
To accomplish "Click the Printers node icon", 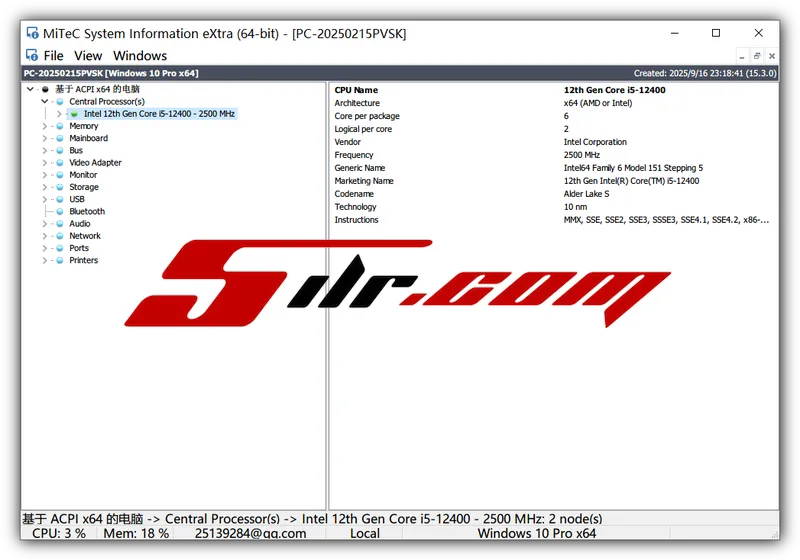I will pyautogui.click(x=60, y=261).
